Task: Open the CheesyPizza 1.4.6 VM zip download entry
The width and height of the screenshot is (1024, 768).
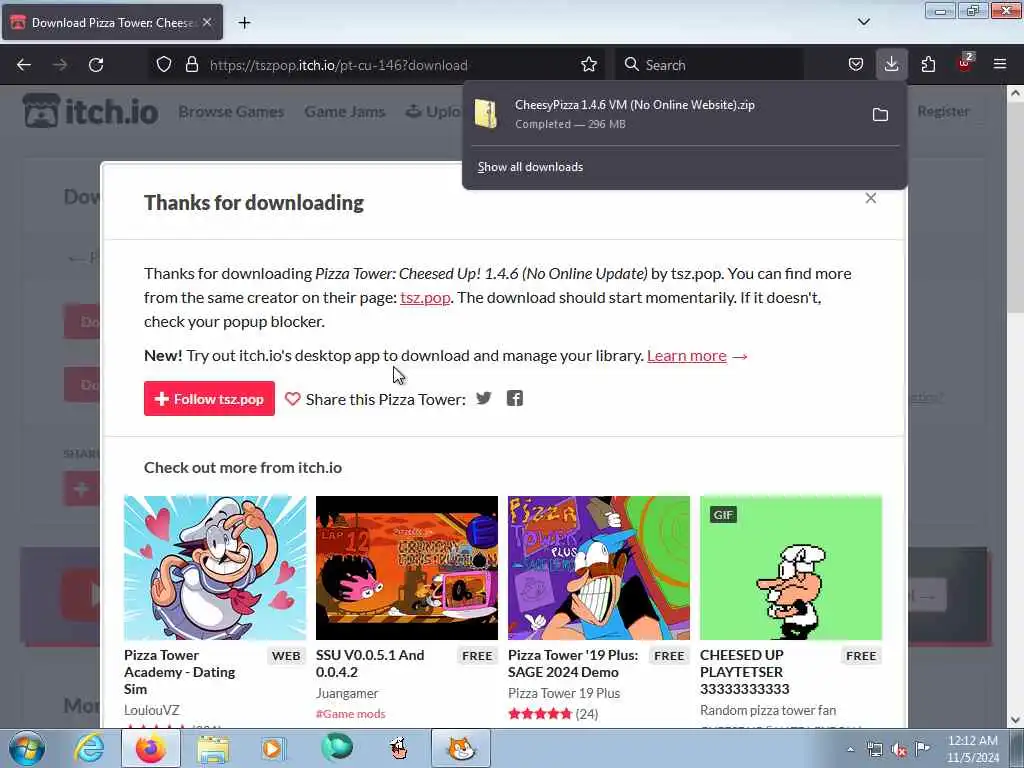Action: (x=666, y=114)
